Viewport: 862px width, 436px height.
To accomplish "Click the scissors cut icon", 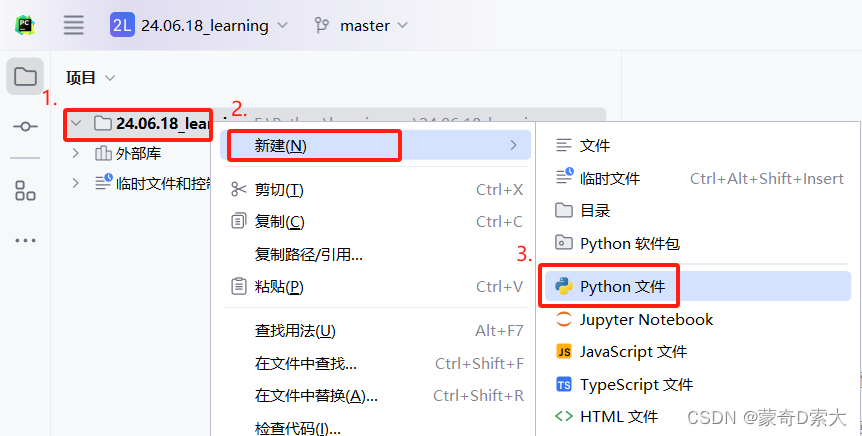I will pos(239,189).
